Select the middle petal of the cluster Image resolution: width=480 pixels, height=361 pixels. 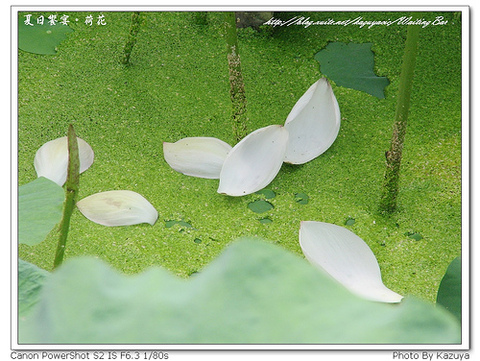click(x=253, y=161)
